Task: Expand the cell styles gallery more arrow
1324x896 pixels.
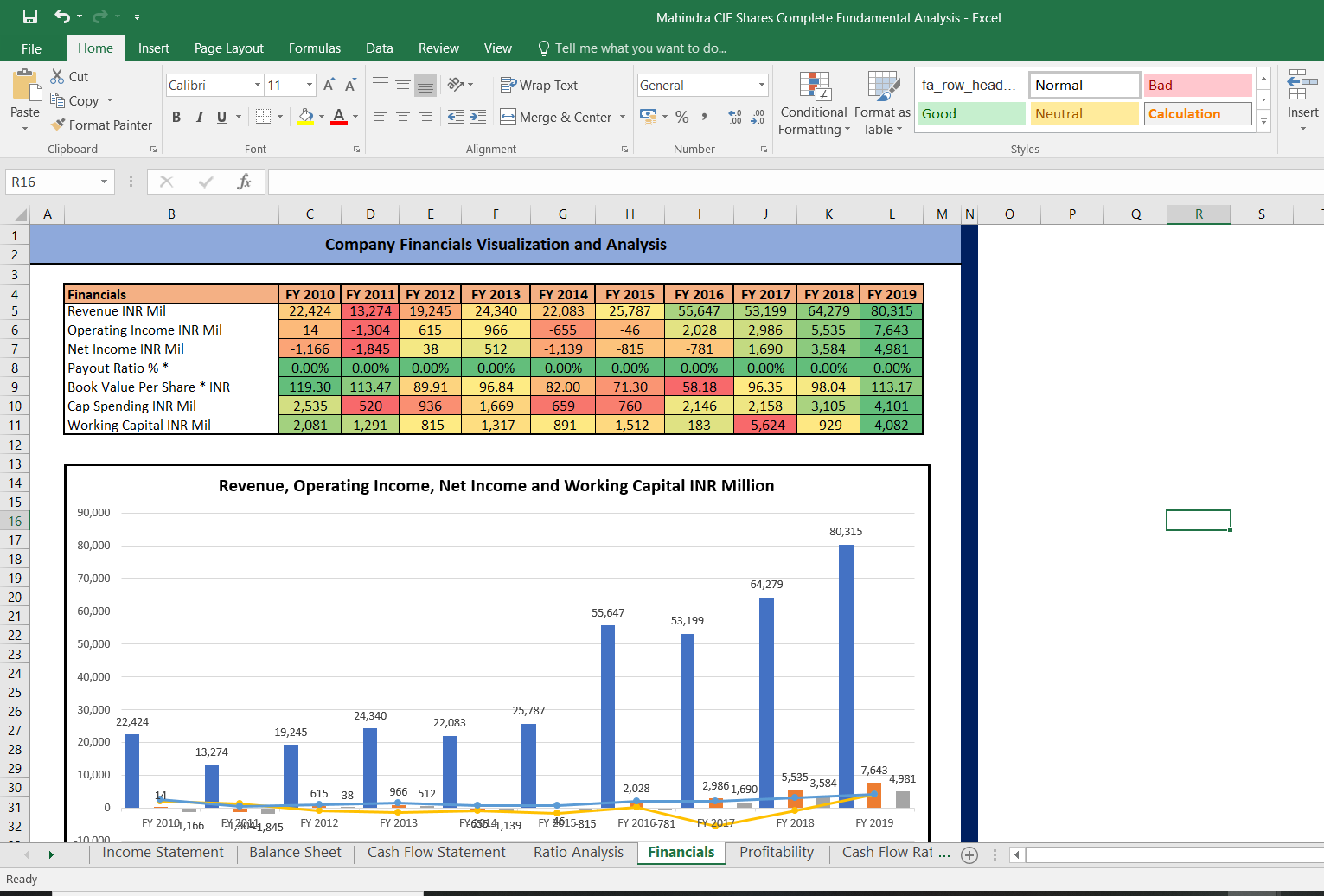Action: click(1263, 121)
